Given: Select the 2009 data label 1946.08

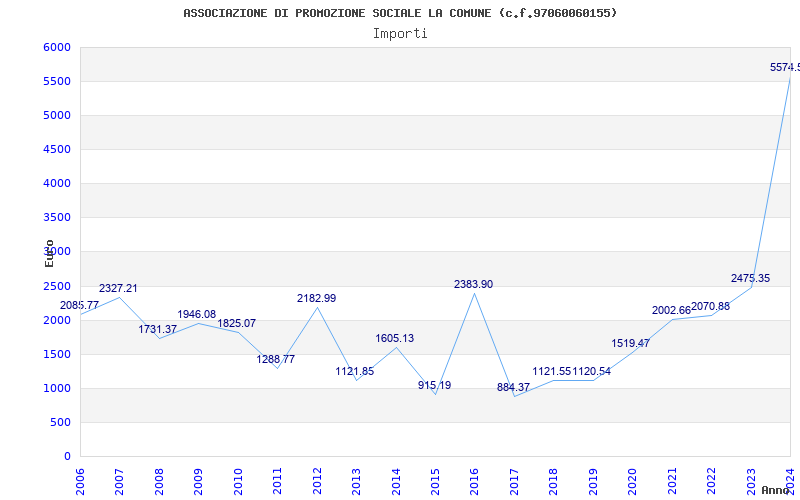Looking at the screenshot, I should click(x=197, y=314).
